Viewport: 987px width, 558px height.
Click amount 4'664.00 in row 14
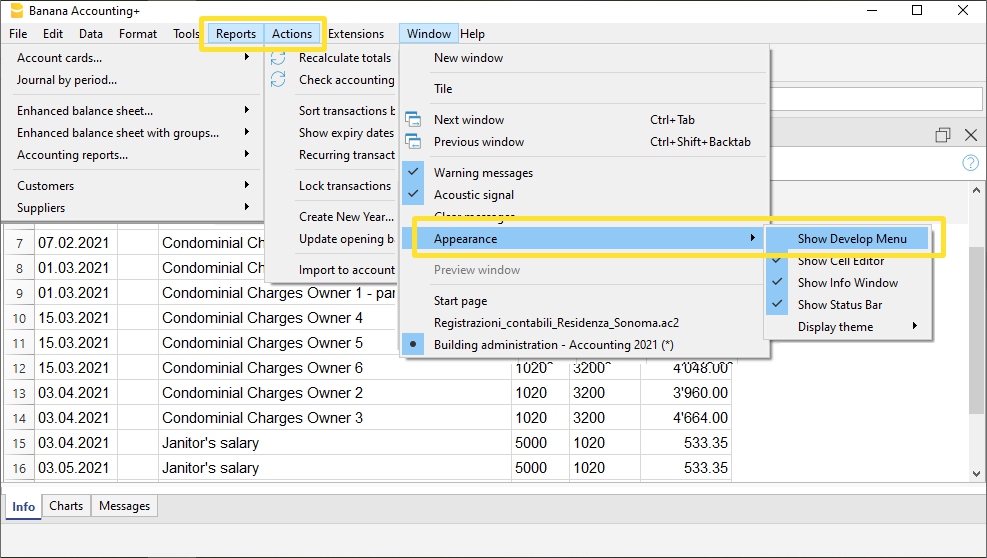(x=685, y=418)
